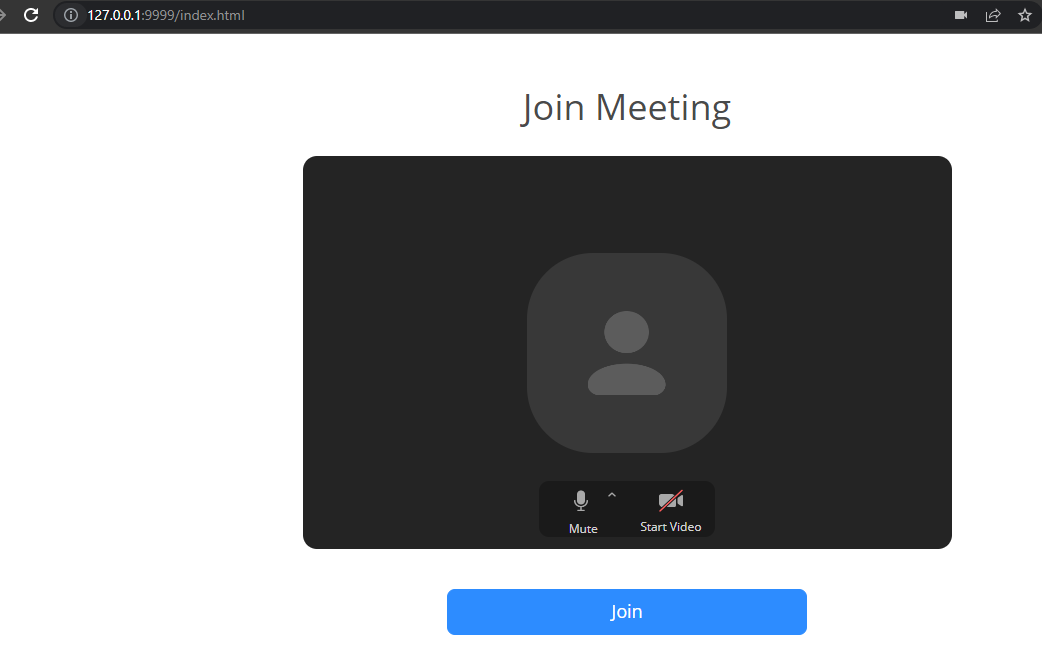Viewport: 1042px width, 660px height.
Task: Toggle the Start Video label
Action: pyautogui.click(x=671, y=526)
